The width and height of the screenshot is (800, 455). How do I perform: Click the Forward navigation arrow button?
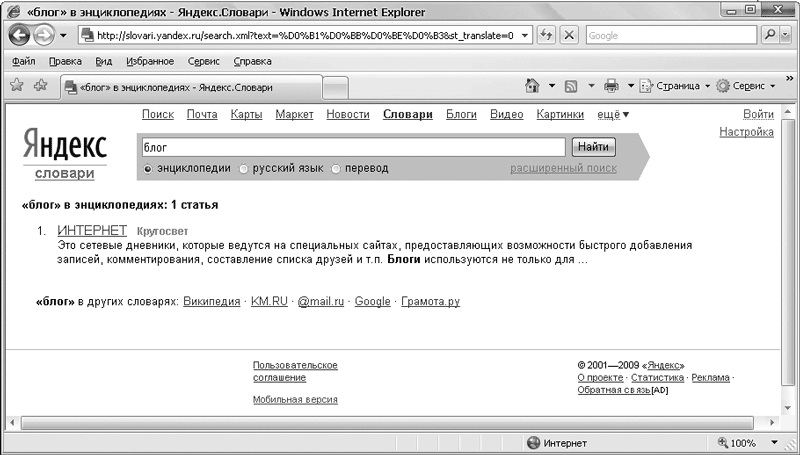click(45, 35)
